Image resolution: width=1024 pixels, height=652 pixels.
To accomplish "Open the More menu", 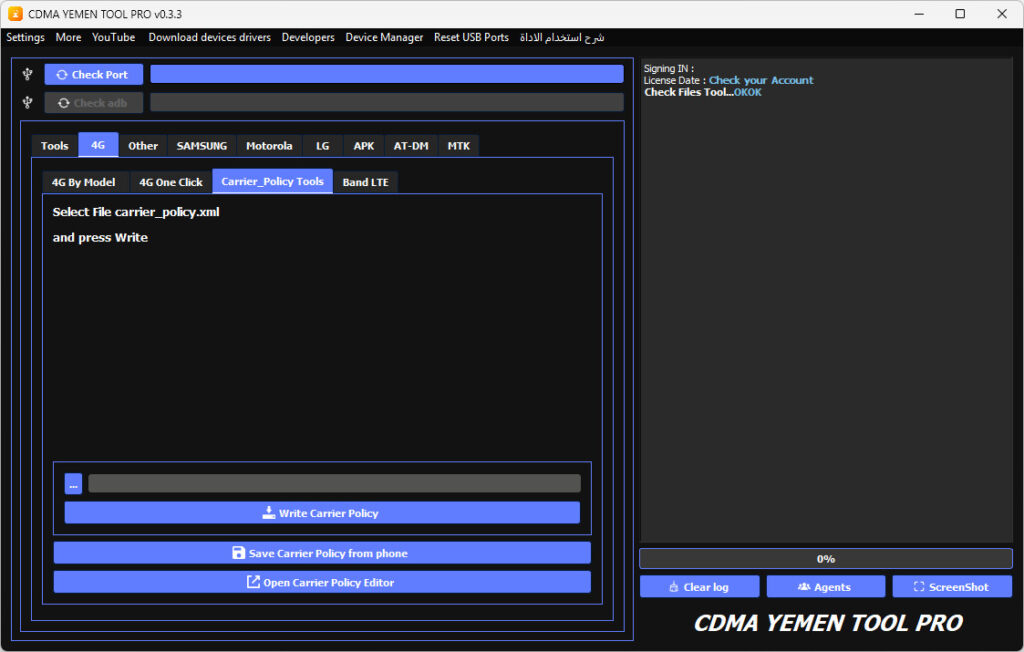I will (68, 37).
